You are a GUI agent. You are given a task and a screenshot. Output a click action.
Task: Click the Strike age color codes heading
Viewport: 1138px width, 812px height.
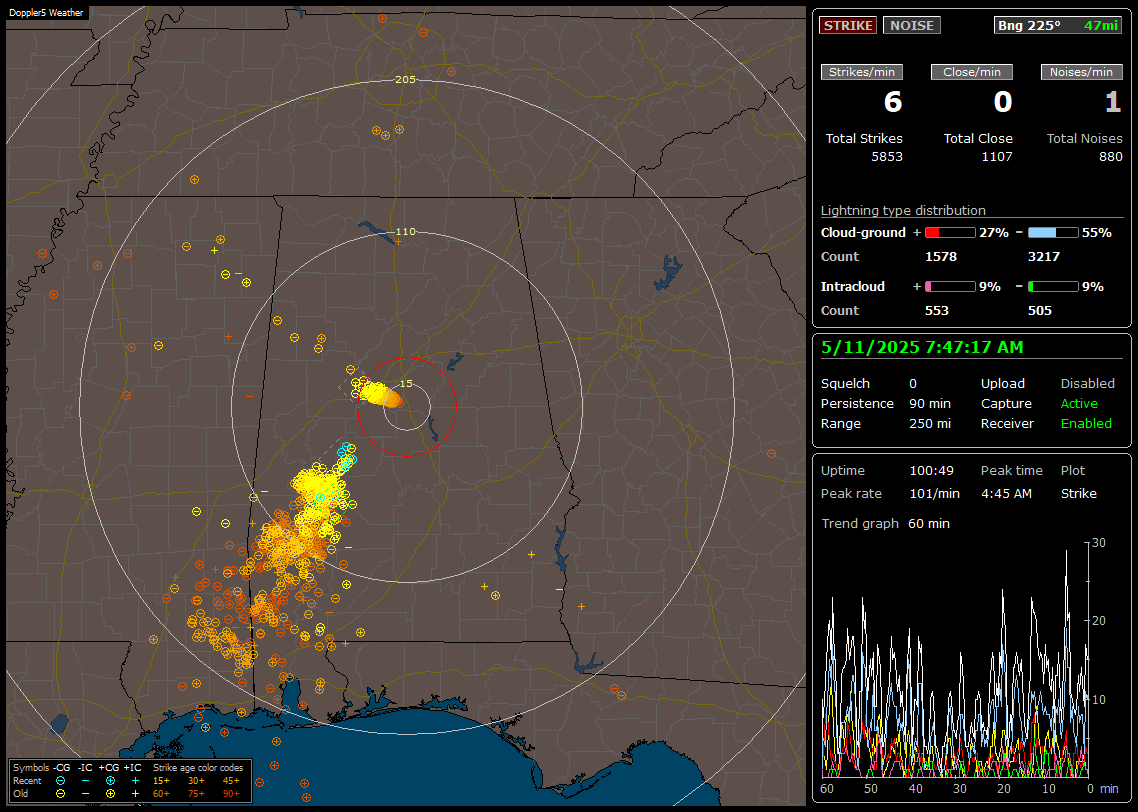197,768
